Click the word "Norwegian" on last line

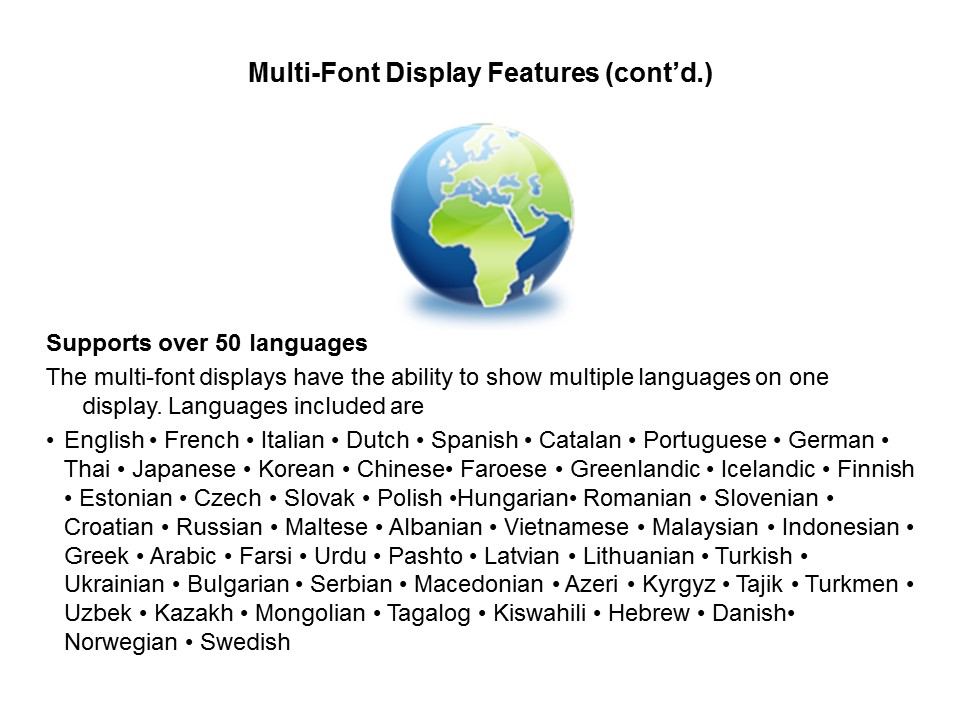point(120,643)
